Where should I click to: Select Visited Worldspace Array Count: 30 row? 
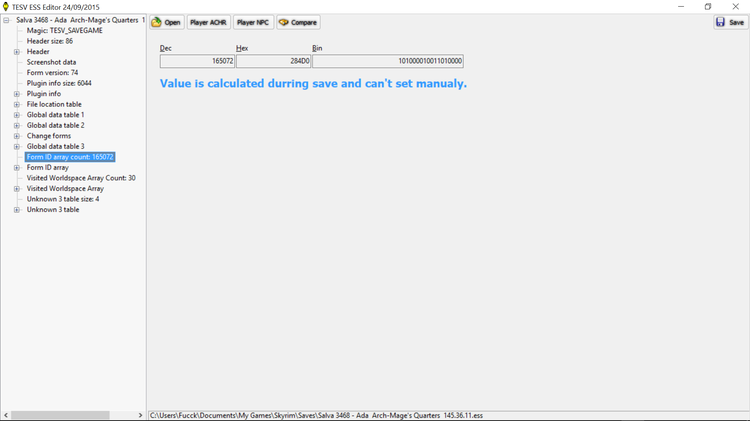[x=81, y=178]
